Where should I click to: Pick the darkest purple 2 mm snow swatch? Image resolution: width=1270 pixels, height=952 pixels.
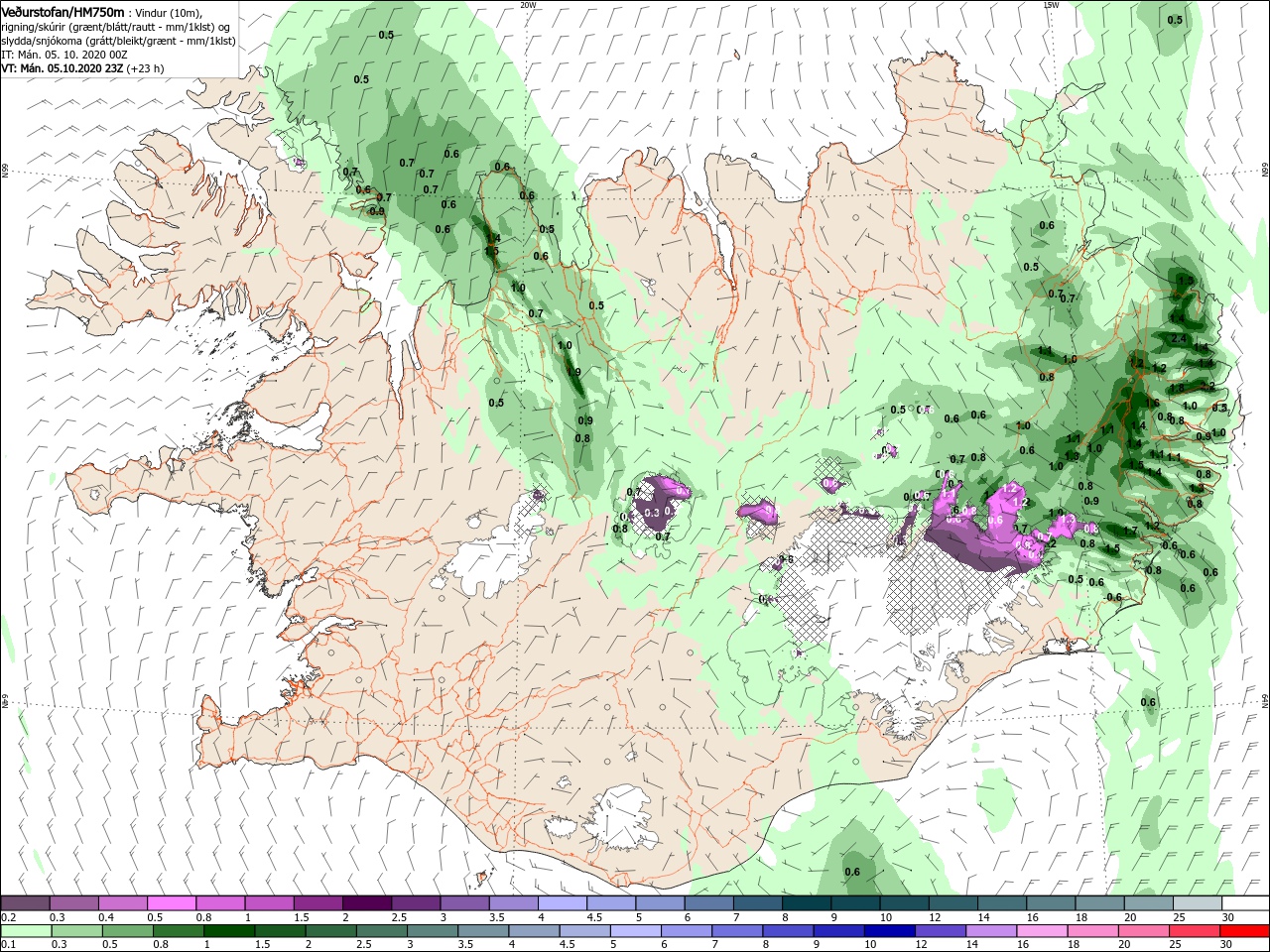click(x=366, y=903)
